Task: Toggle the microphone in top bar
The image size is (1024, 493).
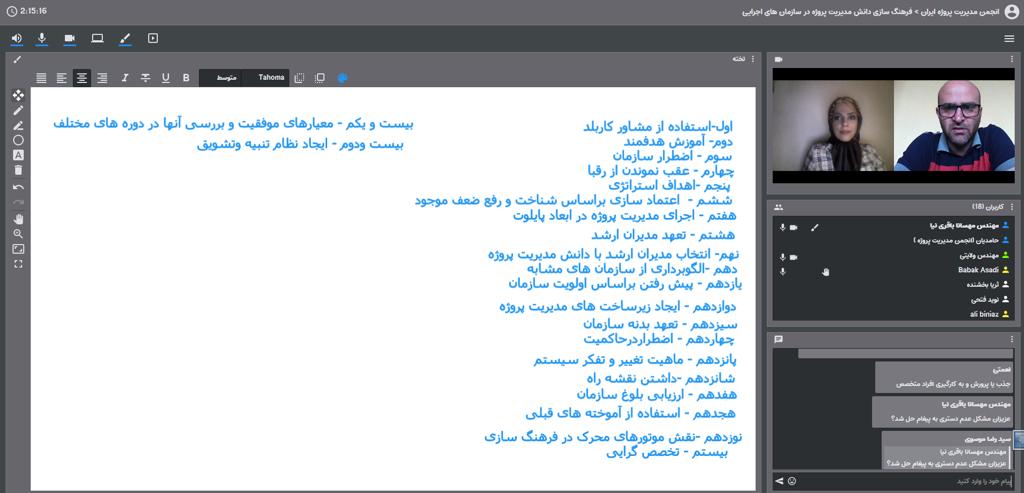Action: pos(42,38)
